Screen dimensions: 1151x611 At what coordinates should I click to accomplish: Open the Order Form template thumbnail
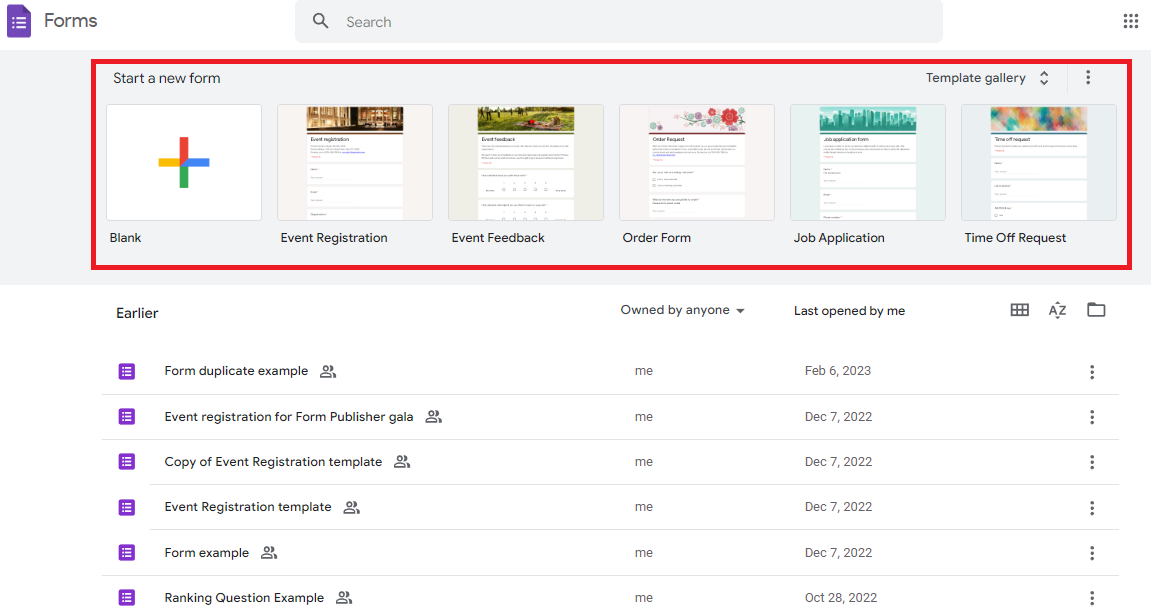point(697,162)
